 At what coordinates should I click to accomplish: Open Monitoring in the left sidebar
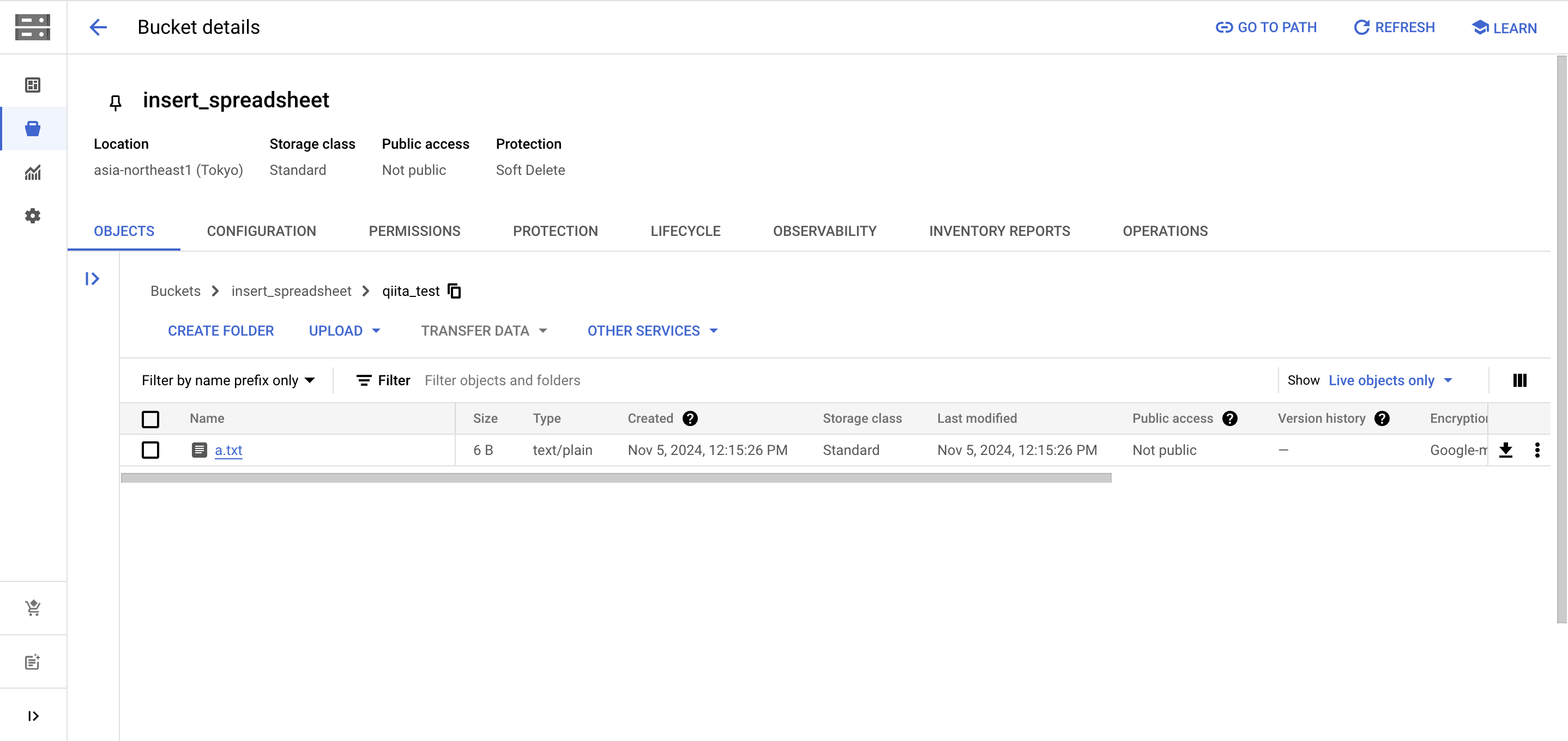tap(33, 173)
